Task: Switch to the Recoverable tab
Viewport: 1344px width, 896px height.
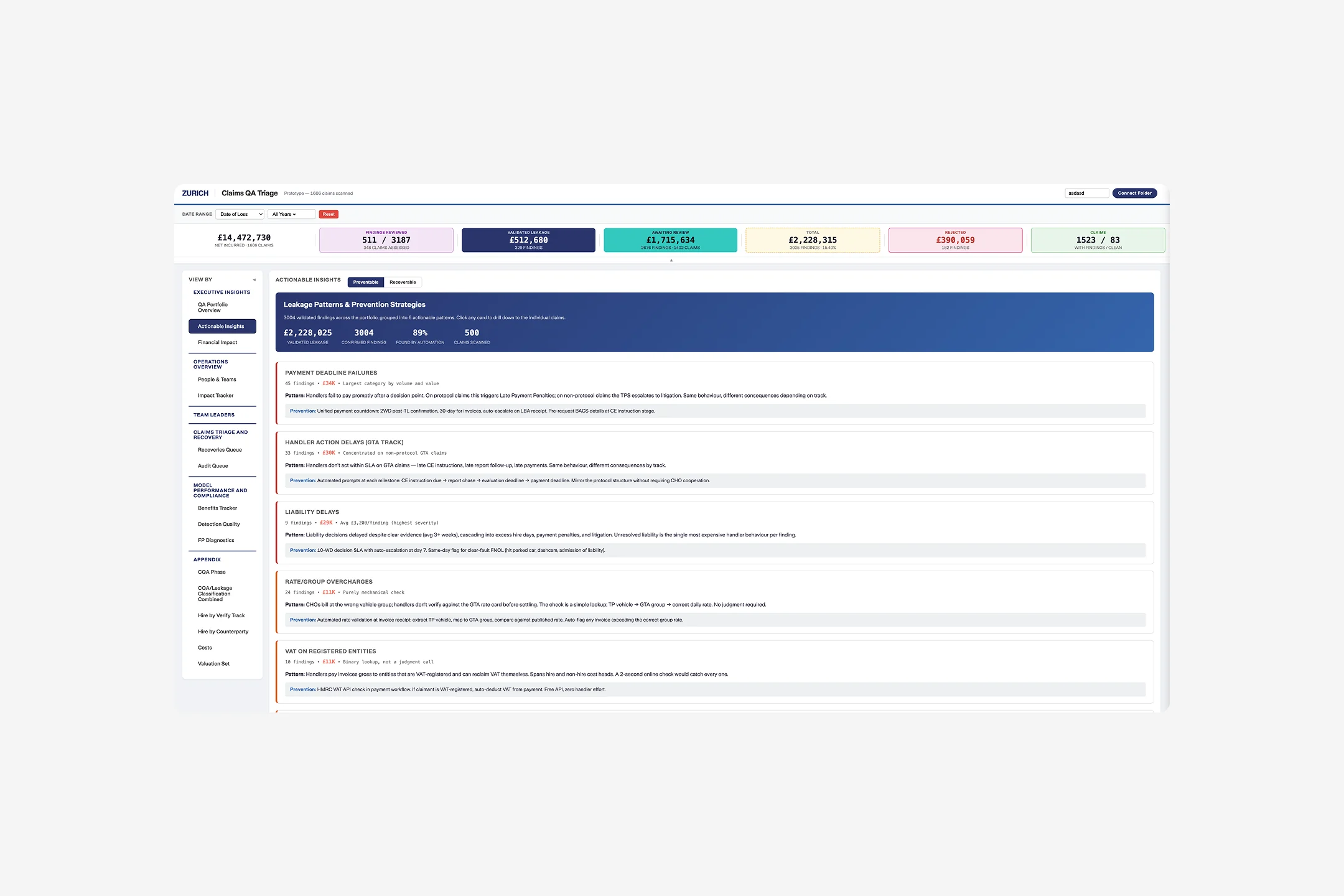Action: 403,282
